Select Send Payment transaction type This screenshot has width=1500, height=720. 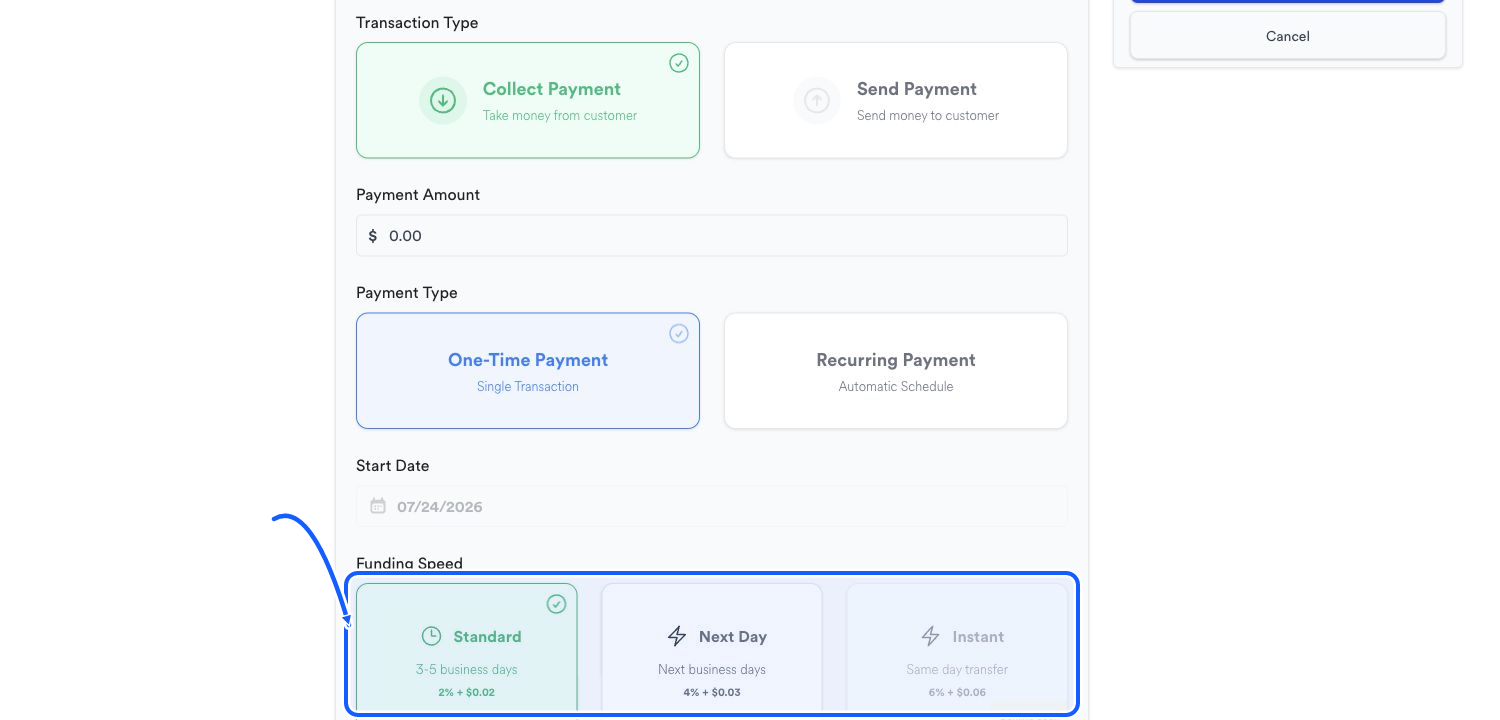(896, 100)
